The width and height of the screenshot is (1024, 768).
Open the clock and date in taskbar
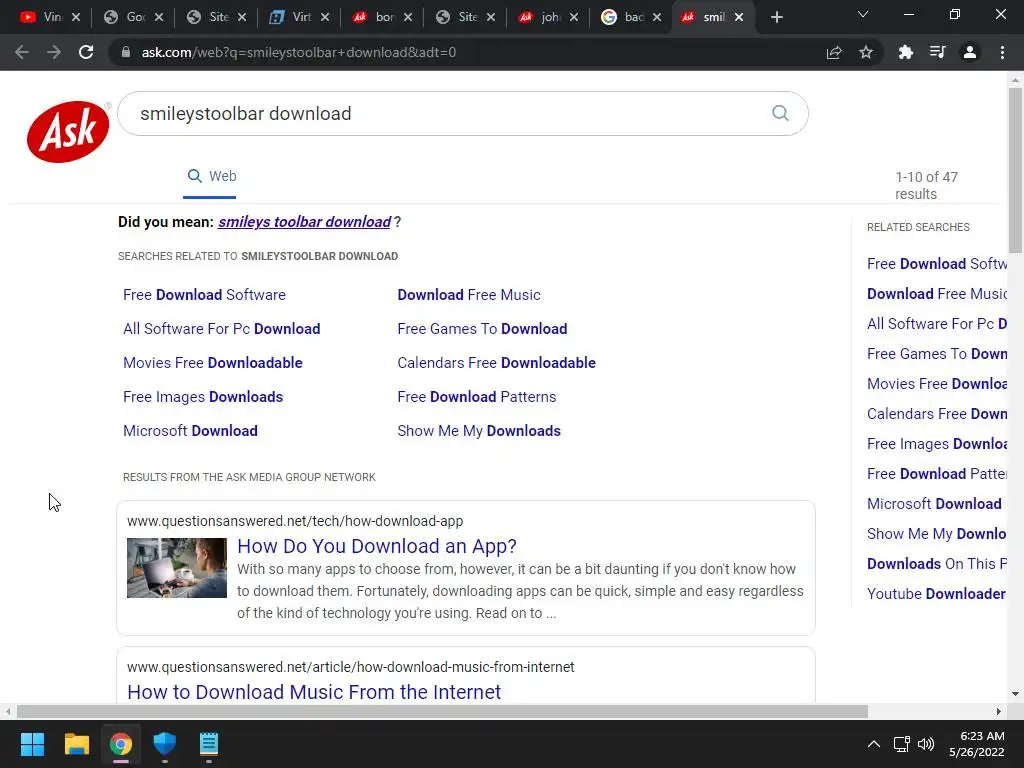pos(977,744)
